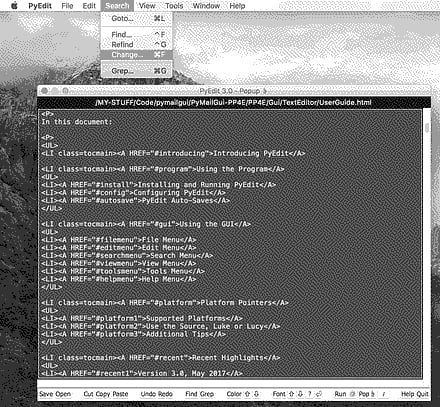This screenshot has width=440, height=407.
Task: Click the 'Edit Menu' HREF line
Action: [119, 248]
